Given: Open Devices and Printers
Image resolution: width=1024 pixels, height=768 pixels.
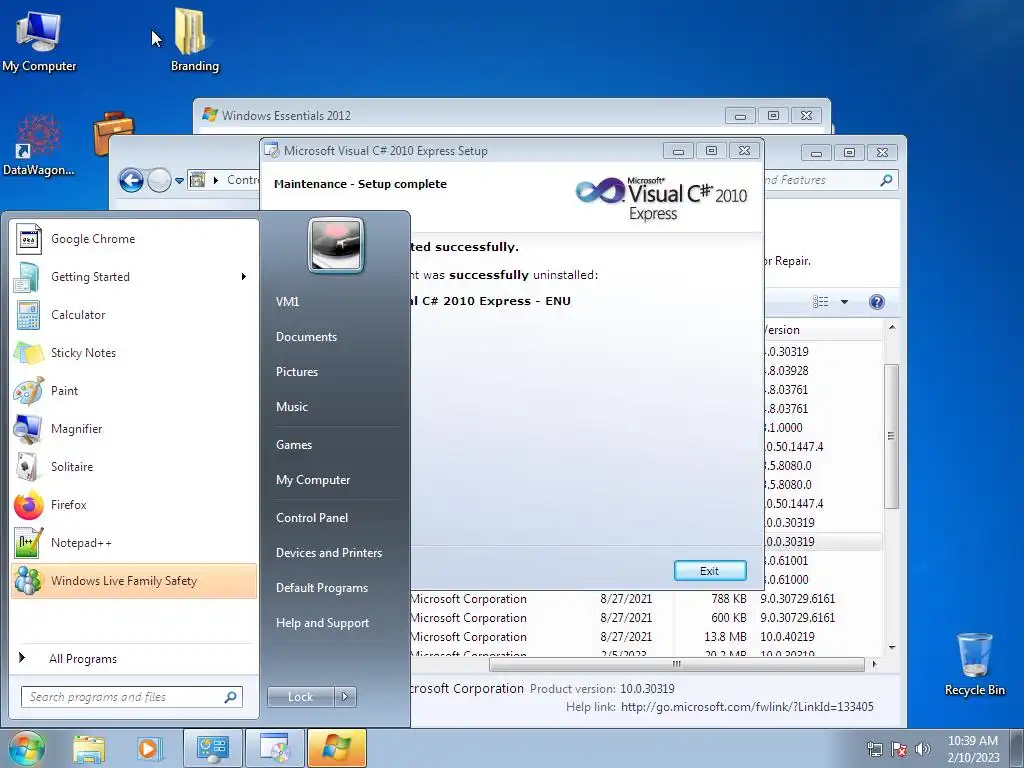Looking at the screenshot, I should click(x=328, y=552).
